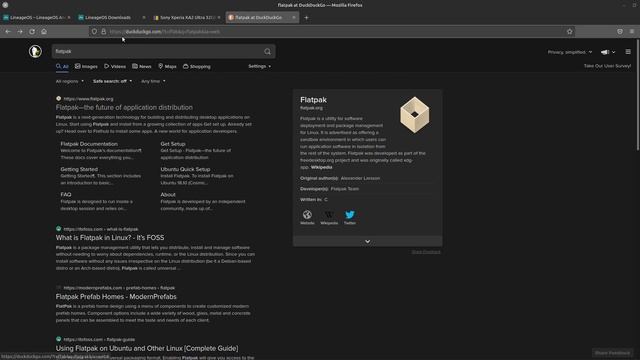Click the DuckDuckGo logo icon

pos(35,51)
